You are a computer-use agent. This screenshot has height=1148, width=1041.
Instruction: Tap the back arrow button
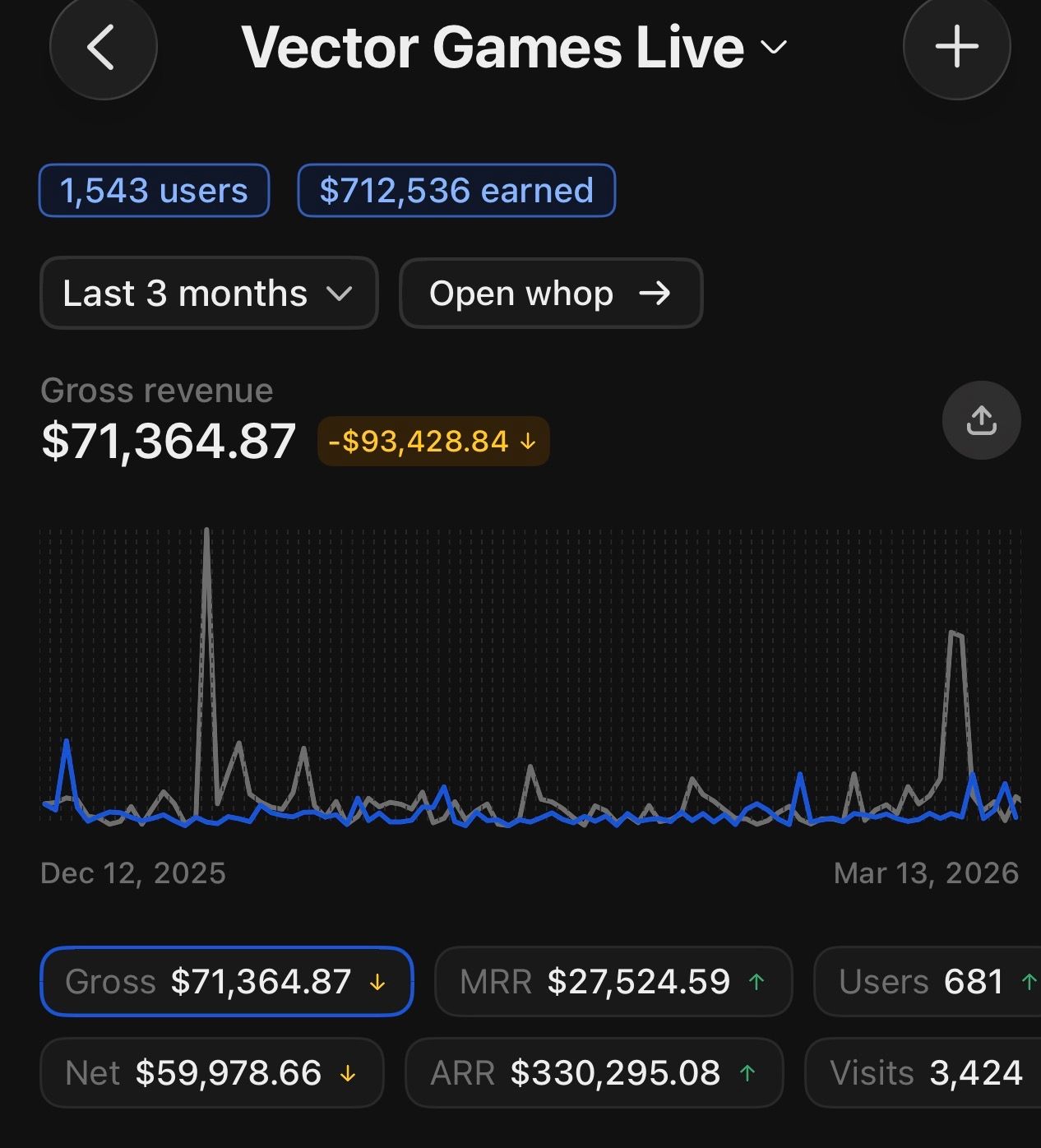104,46
